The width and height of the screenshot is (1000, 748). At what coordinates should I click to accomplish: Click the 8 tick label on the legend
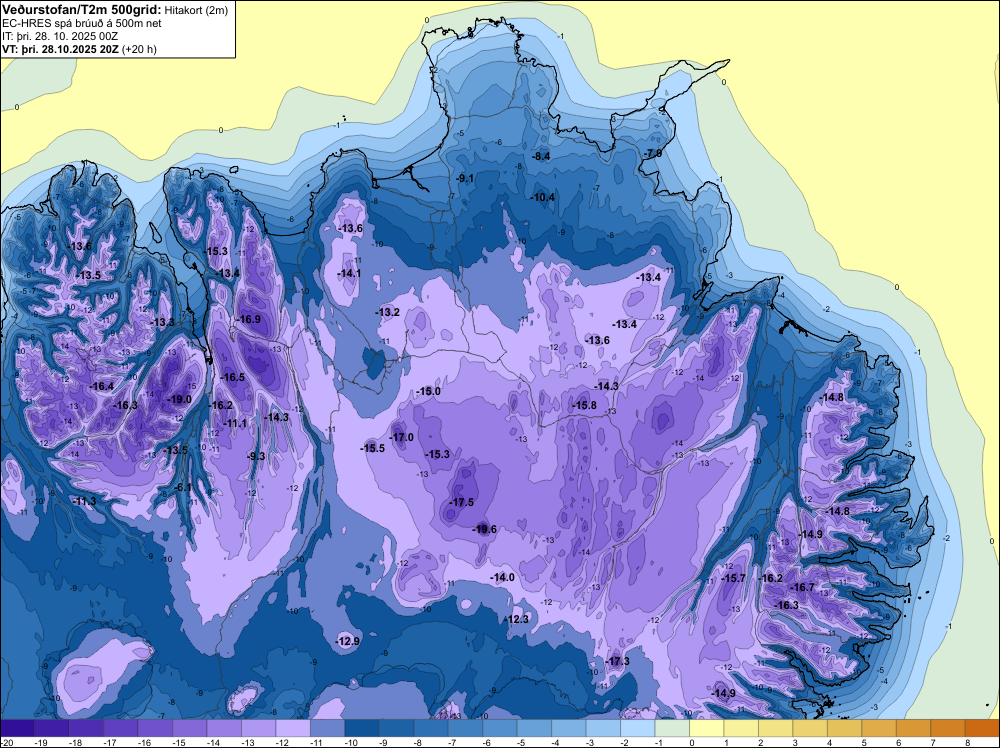[967, 743]
